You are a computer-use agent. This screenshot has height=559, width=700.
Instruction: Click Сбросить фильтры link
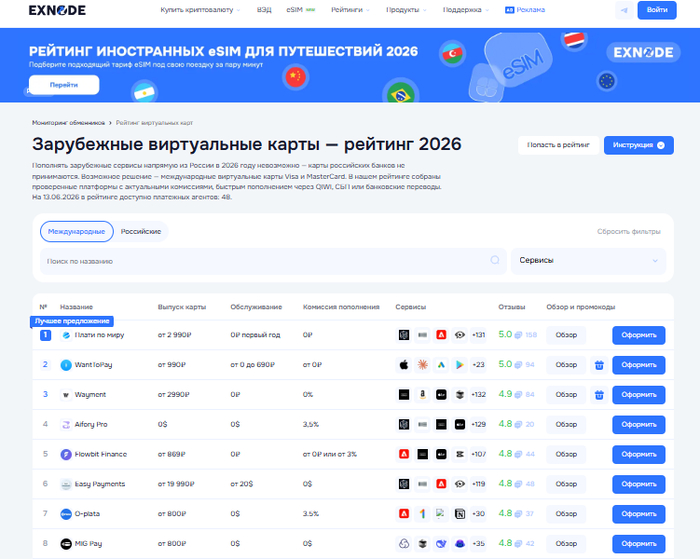click(629, 231)
